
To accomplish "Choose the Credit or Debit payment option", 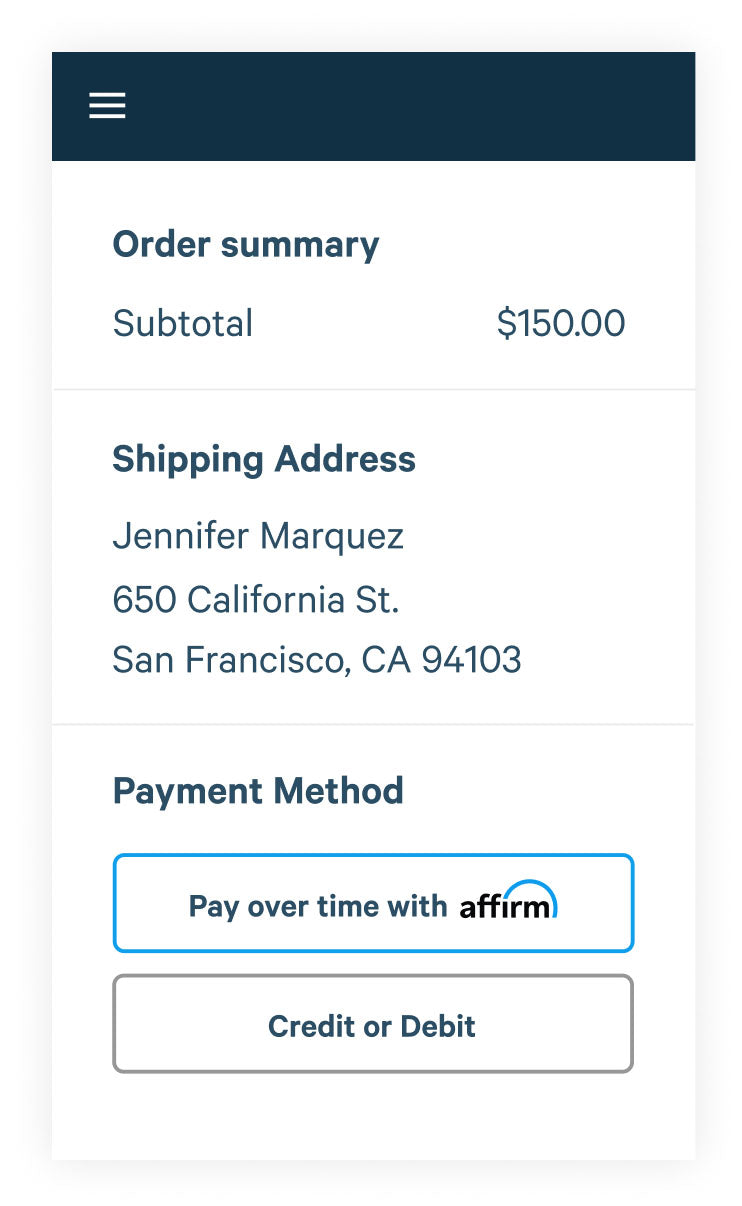I will (372, 1025).
